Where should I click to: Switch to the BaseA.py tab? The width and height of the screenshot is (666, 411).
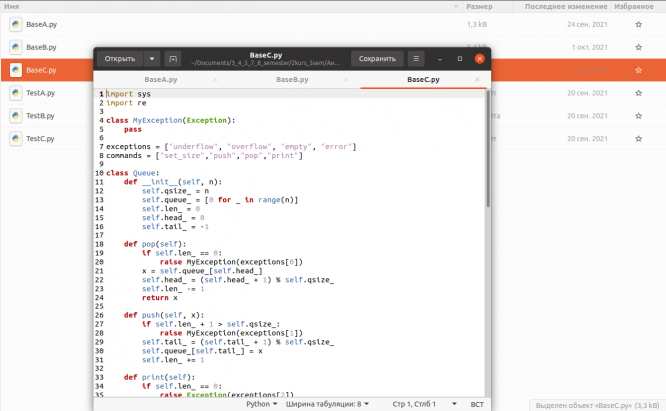(x=160, y=78)
